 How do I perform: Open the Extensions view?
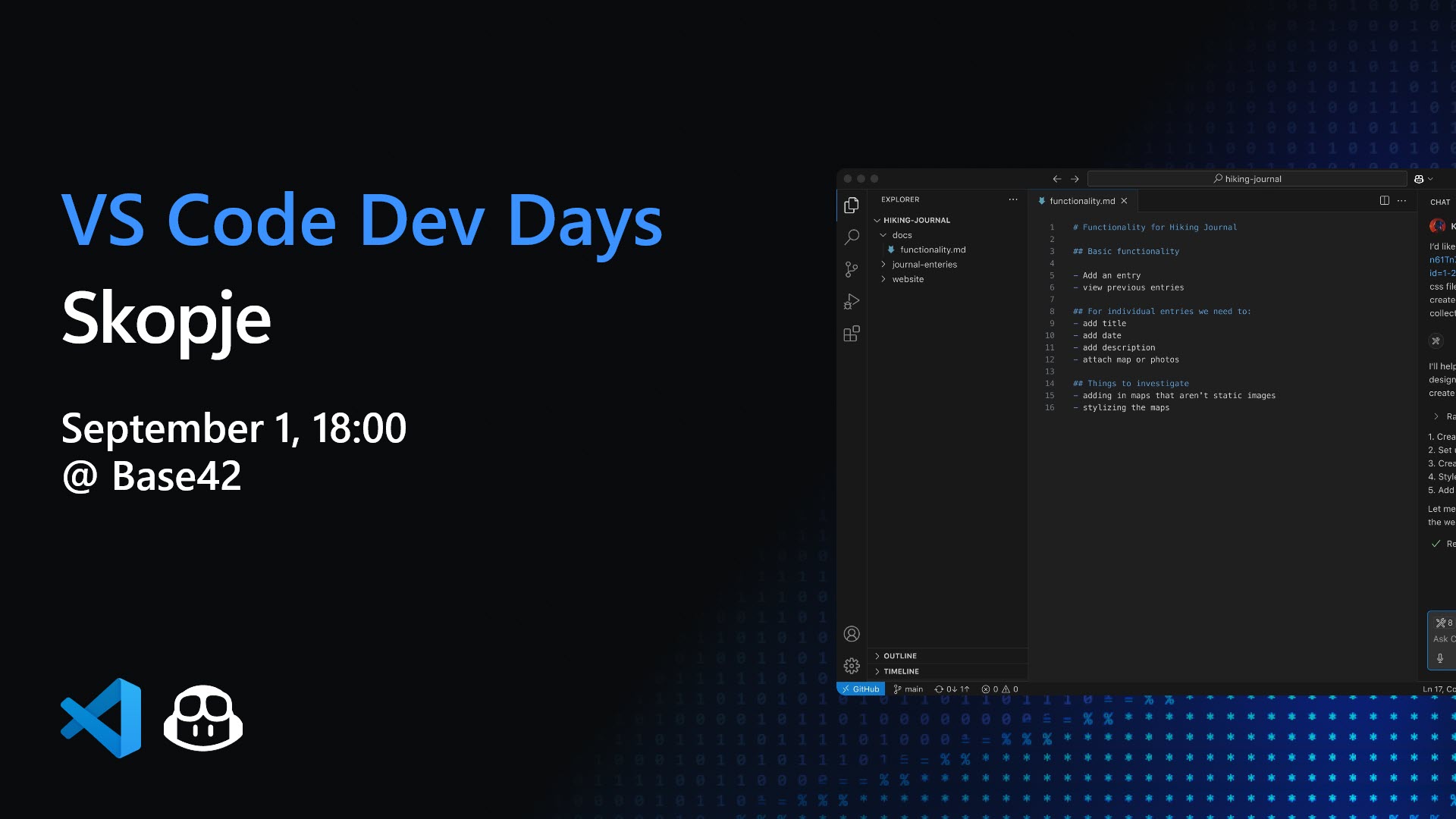tap(852, 334)
